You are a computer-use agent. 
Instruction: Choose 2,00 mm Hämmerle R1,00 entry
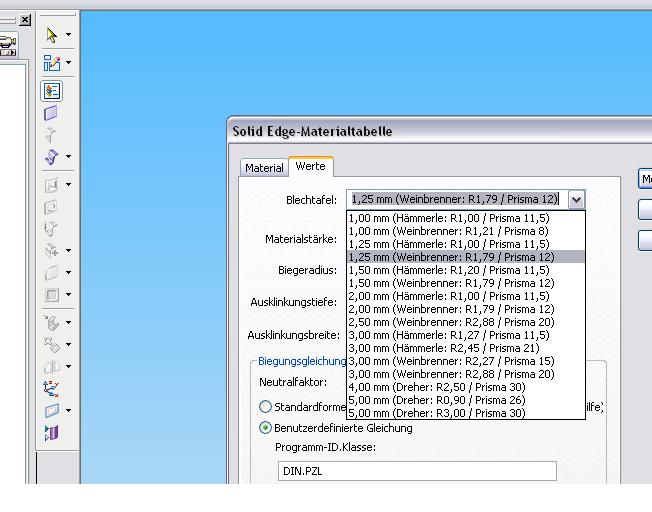pos(466,296)
